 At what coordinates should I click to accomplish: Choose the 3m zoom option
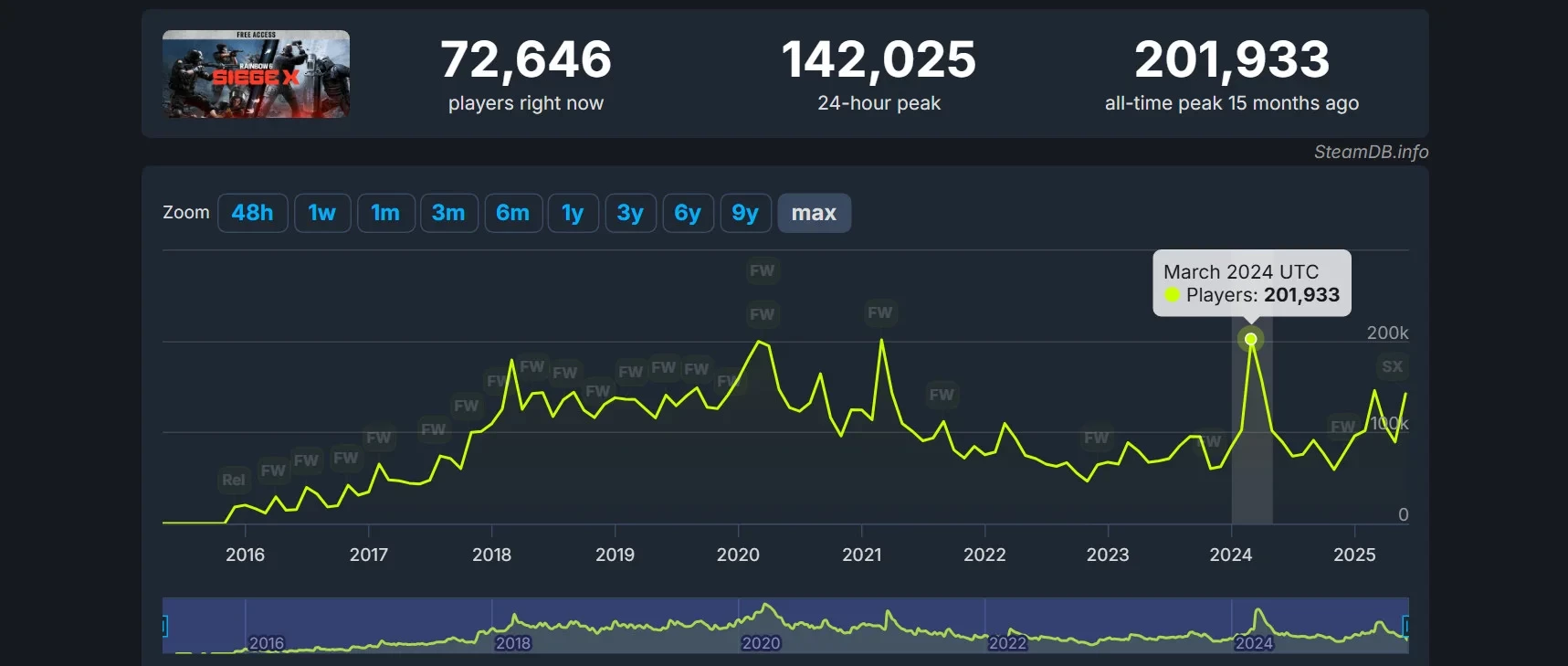click(x=448, y=213)
